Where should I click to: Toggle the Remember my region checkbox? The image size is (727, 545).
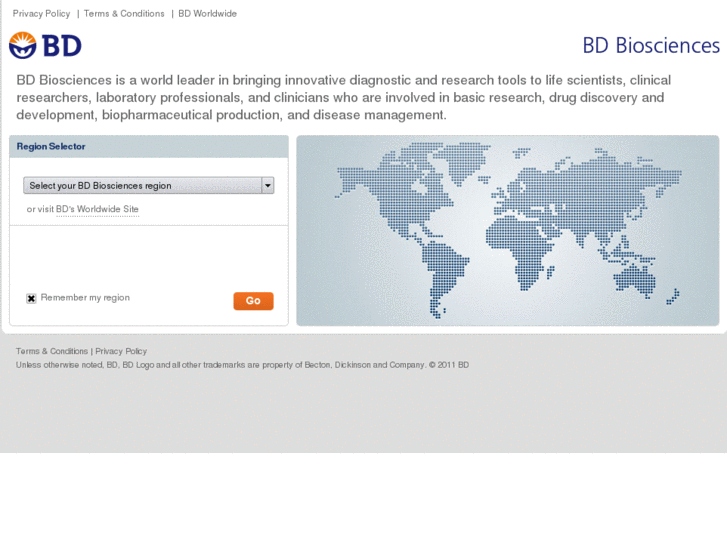tap(31, 298)
